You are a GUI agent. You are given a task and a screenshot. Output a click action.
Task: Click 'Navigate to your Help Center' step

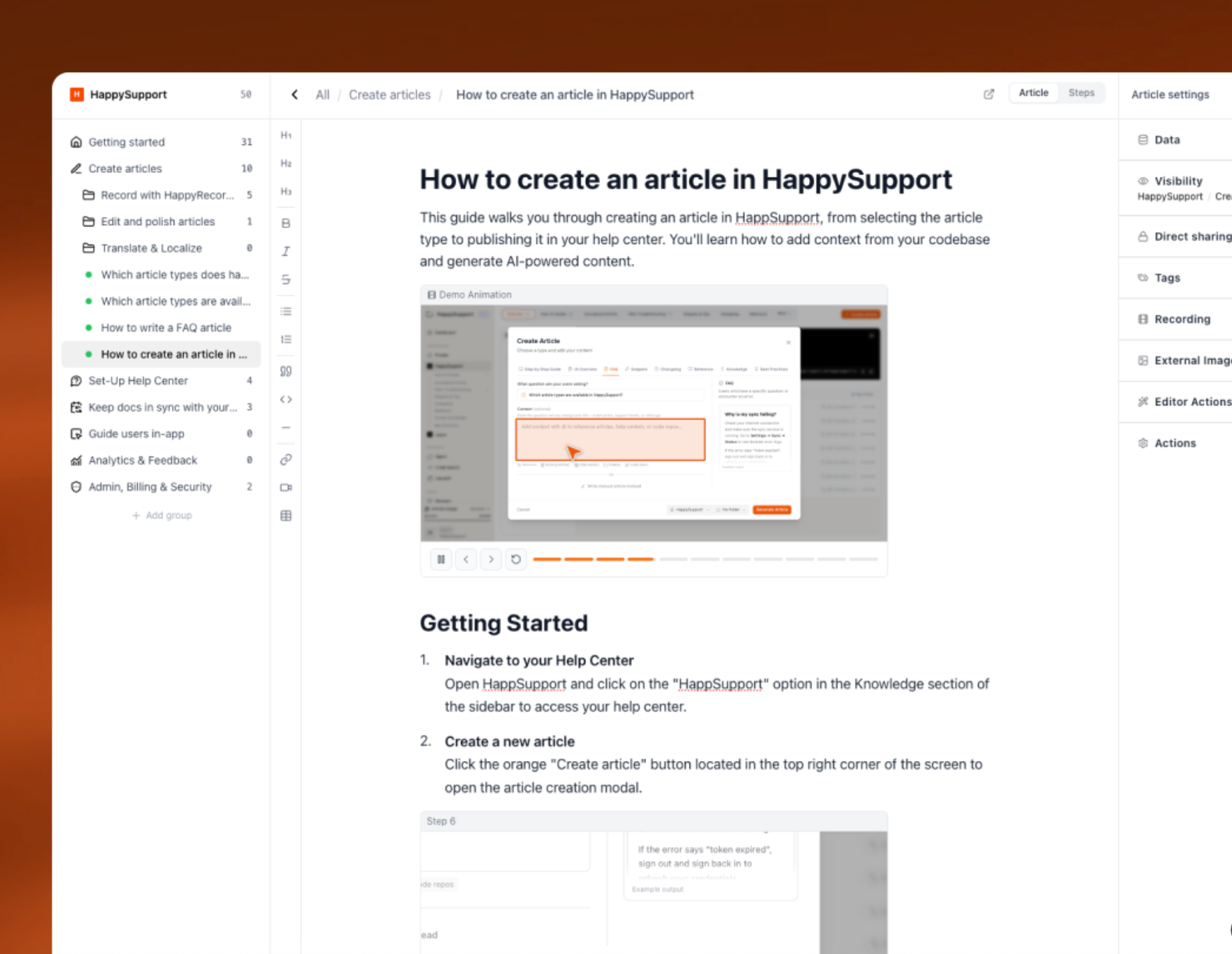pos(539,661)
